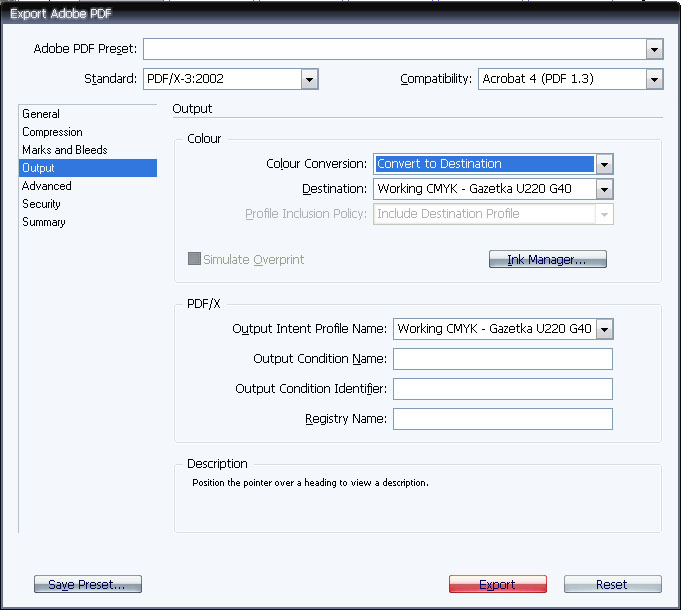Toggle the Simulate Overprint checkbox
This screenshot has width=681, height=610.
pos(194,259)
